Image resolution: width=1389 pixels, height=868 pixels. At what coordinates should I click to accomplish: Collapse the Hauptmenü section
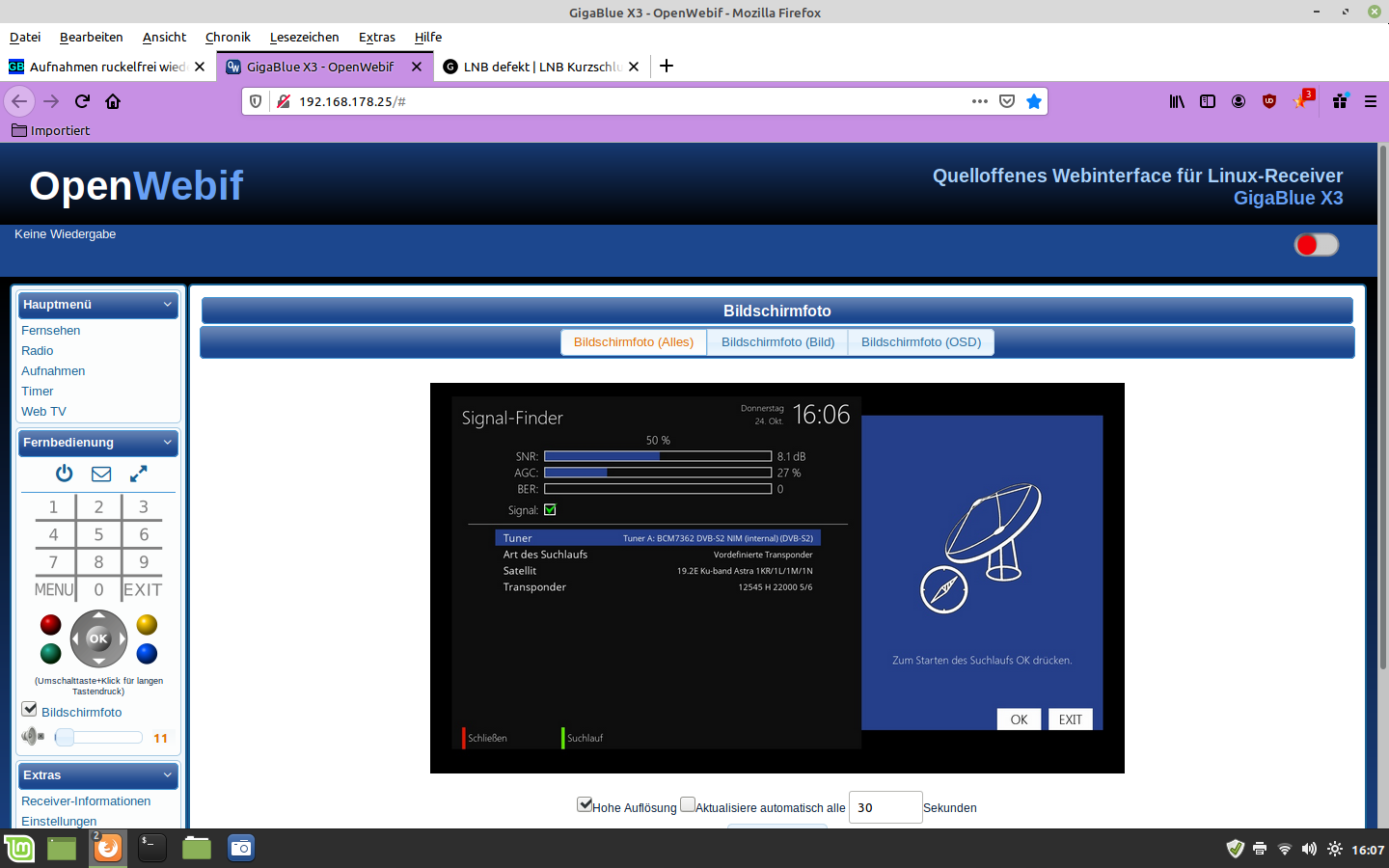(168, 305)
